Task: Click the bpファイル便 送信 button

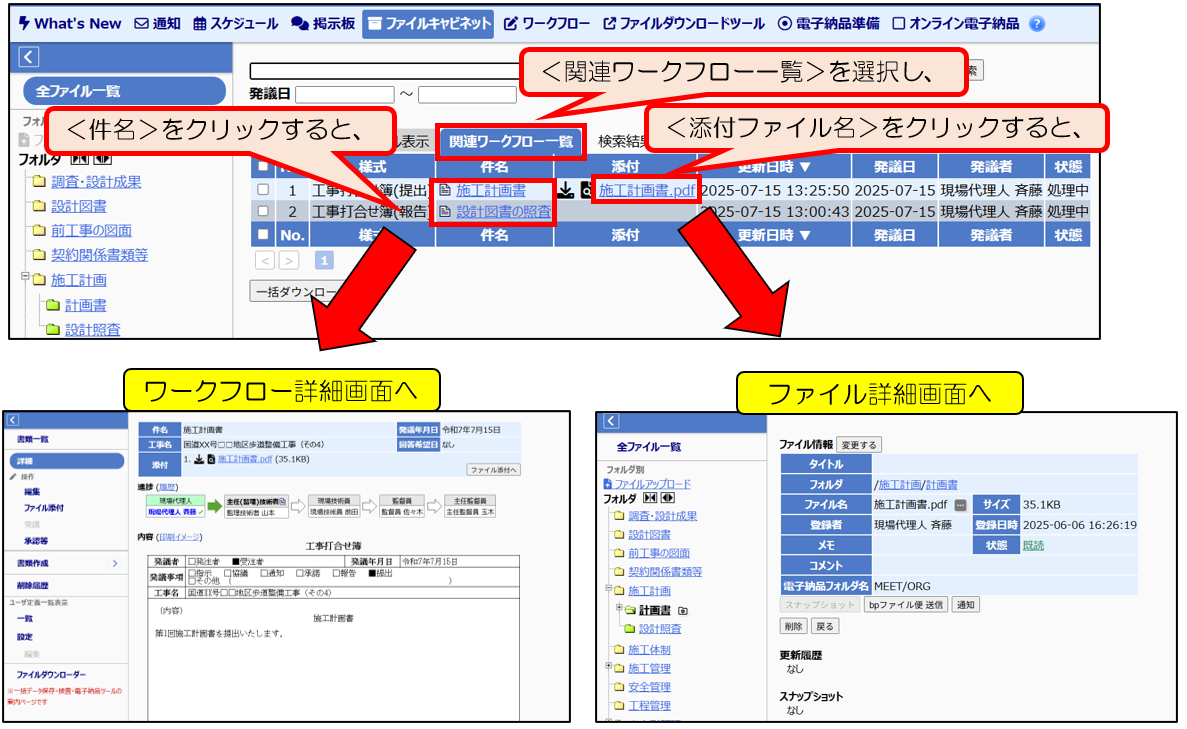Action: pyautogui.click(x=904, y=605)
